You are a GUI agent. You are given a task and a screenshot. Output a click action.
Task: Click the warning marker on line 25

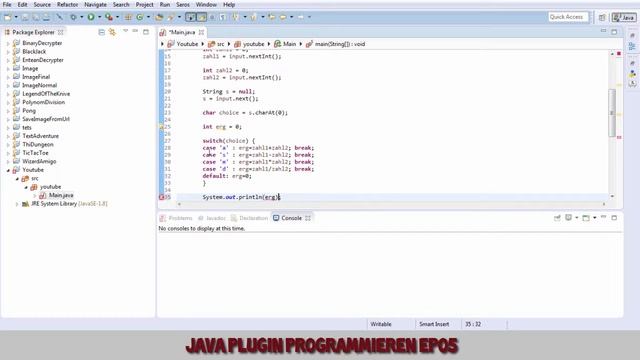(x=161, y=127)
